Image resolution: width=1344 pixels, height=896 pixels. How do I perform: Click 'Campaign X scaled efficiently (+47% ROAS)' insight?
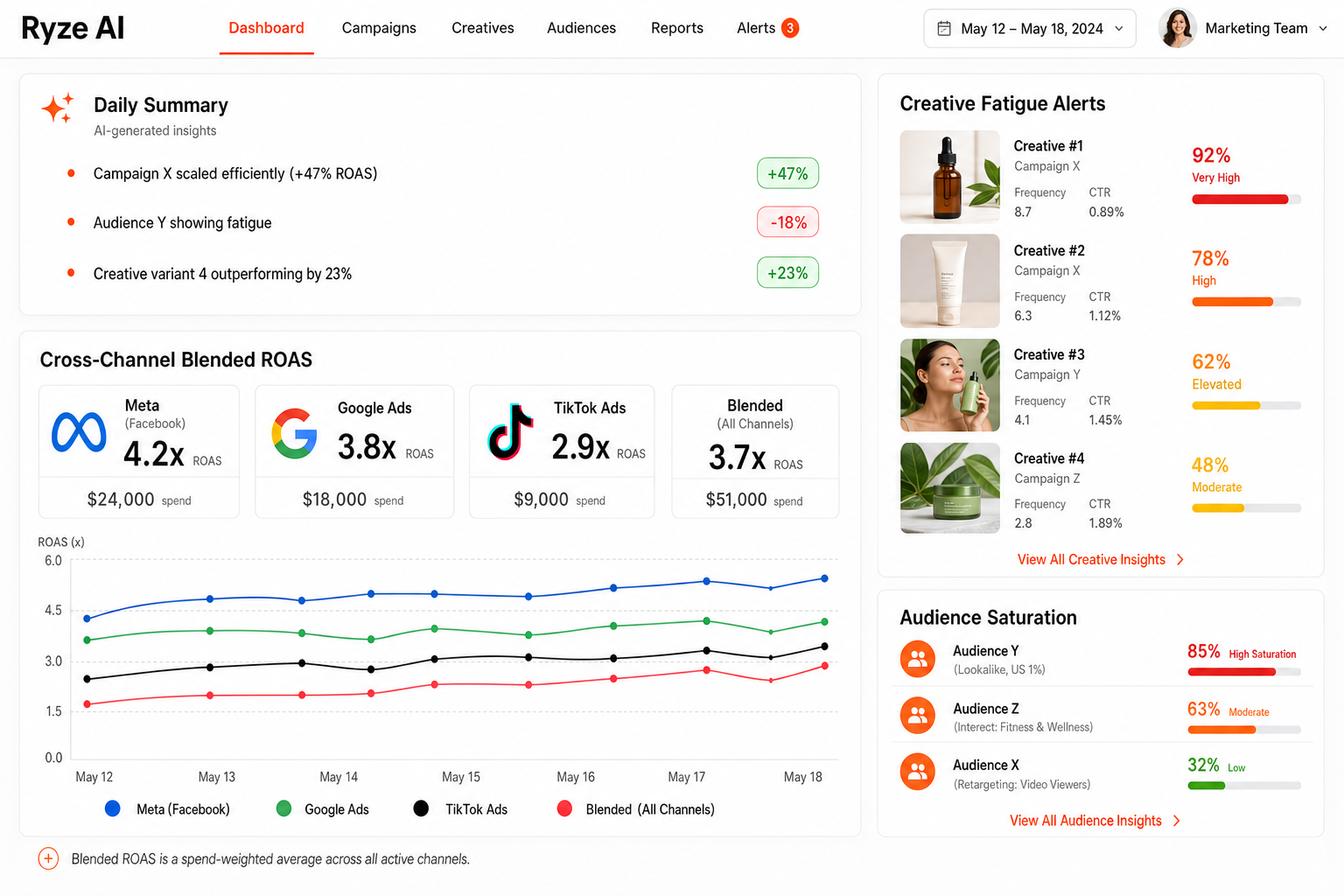(x=235, y=173)
